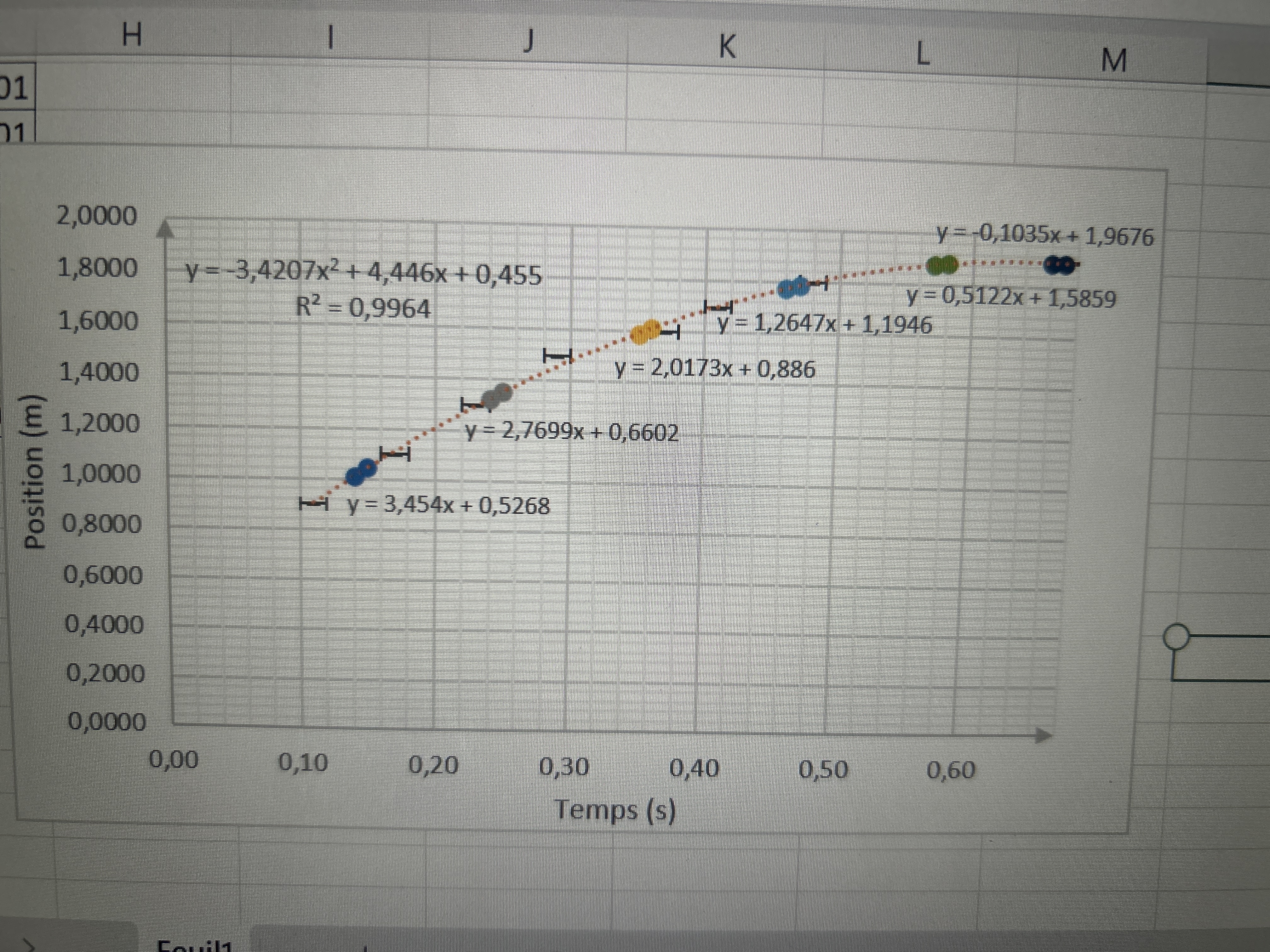This screenshot has height=952, width=1270.
Task: Select column K header
Action: 727,47
